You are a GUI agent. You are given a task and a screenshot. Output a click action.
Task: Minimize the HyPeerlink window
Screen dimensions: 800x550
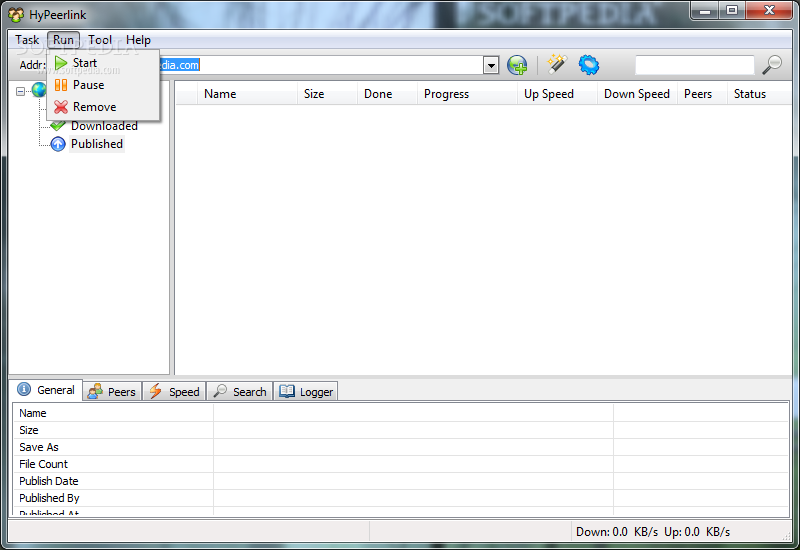(705, 11)
